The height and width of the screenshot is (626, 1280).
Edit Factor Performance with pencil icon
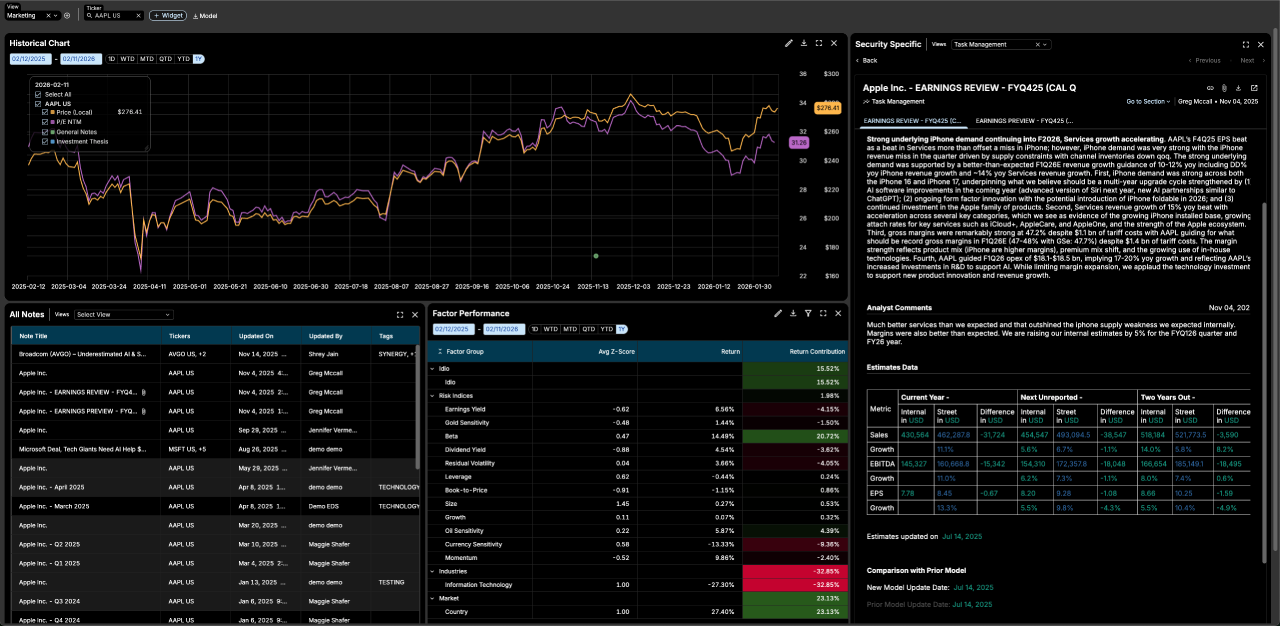(x=778, y=313)
